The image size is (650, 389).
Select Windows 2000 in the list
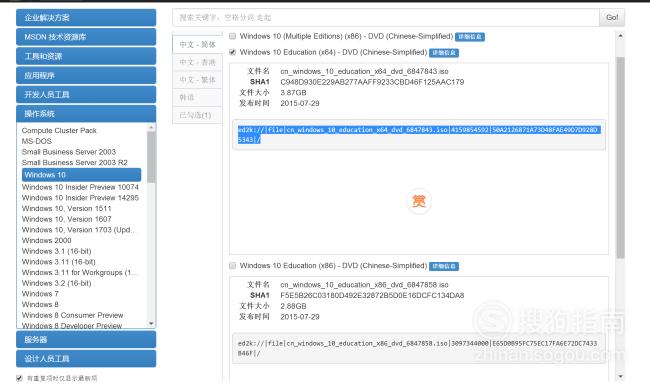pos(46,241)
